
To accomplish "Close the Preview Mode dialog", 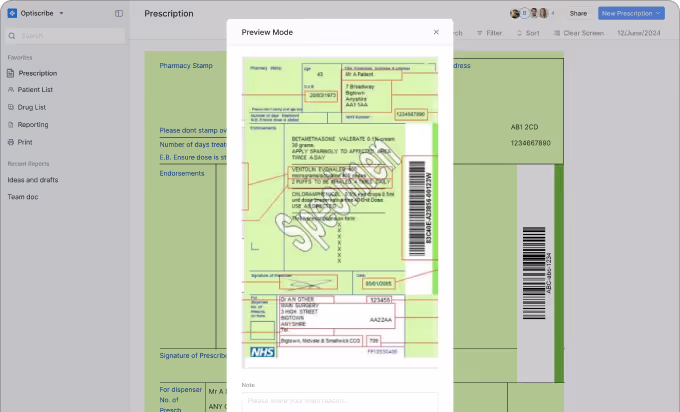I will (x=436, y=32).
